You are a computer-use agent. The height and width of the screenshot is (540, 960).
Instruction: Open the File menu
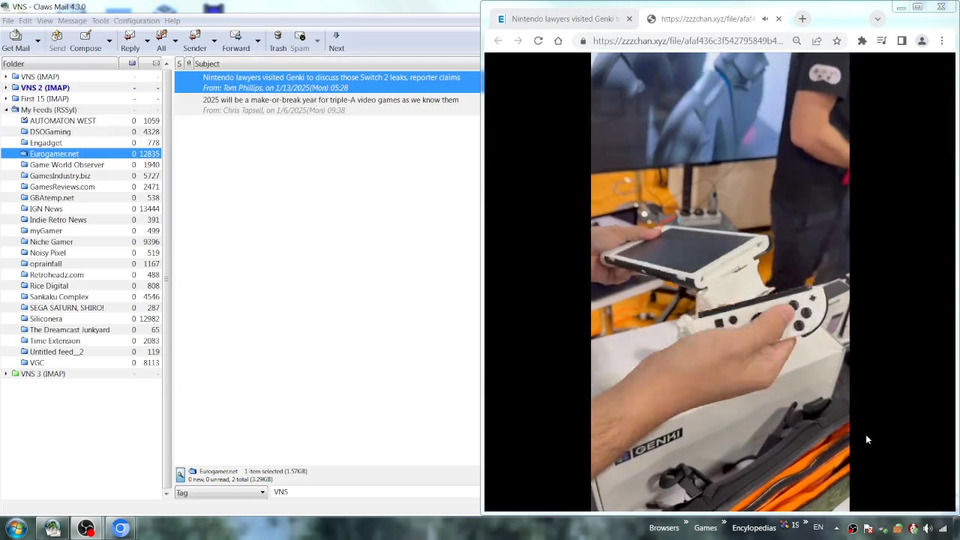[x=8, y=21]
